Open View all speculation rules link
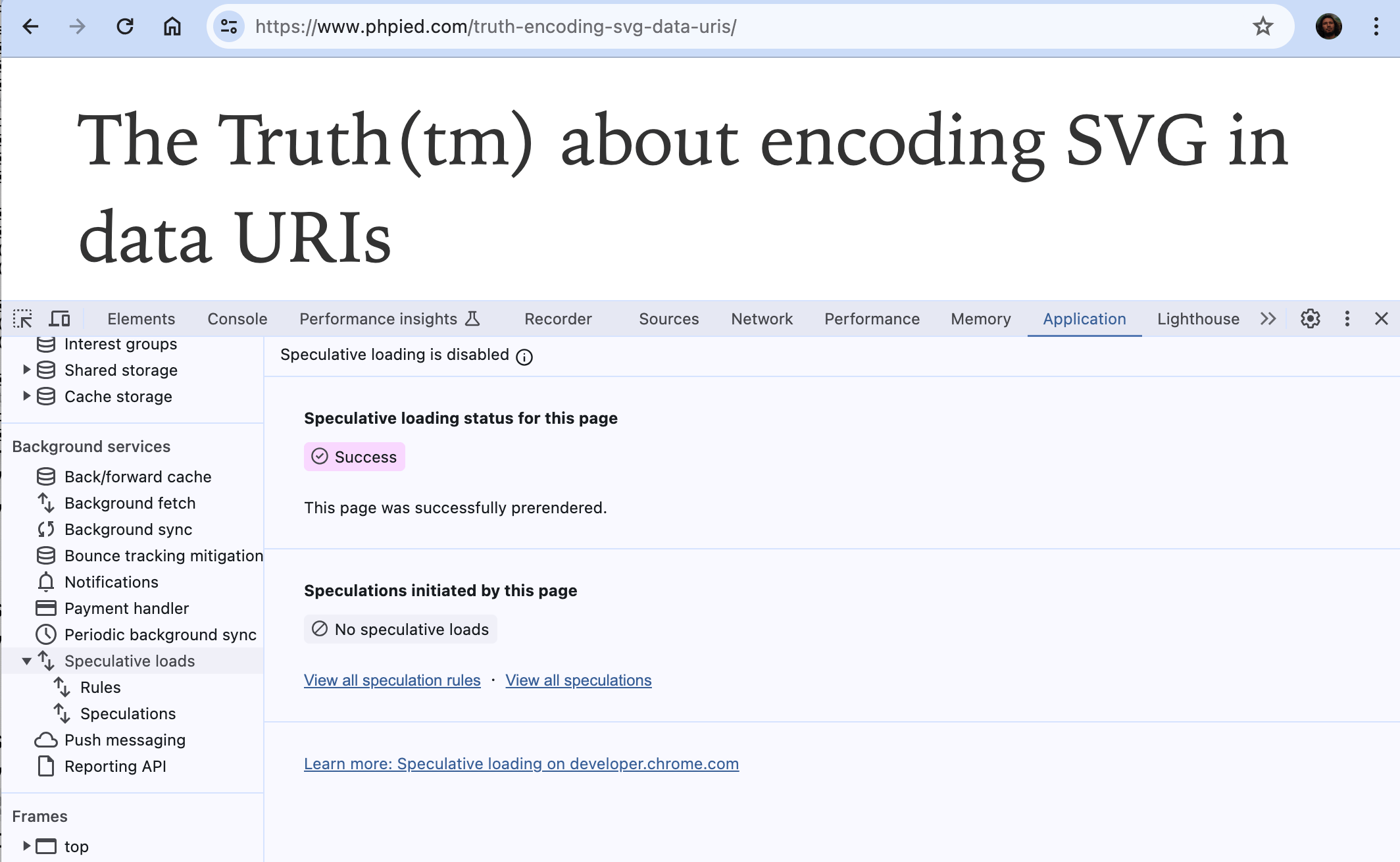The width and height of the screenshot is (1400, 862). (392, 680)
